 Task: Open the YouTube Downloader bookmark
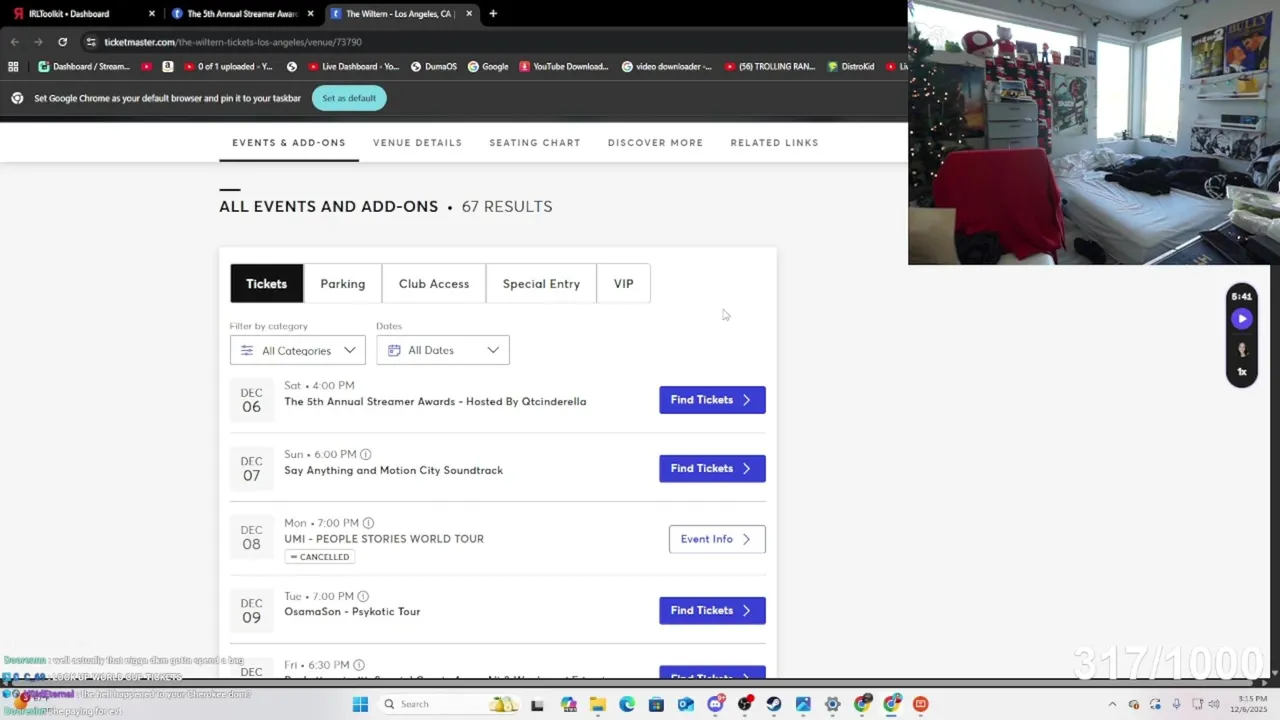(x=564, y=67)
